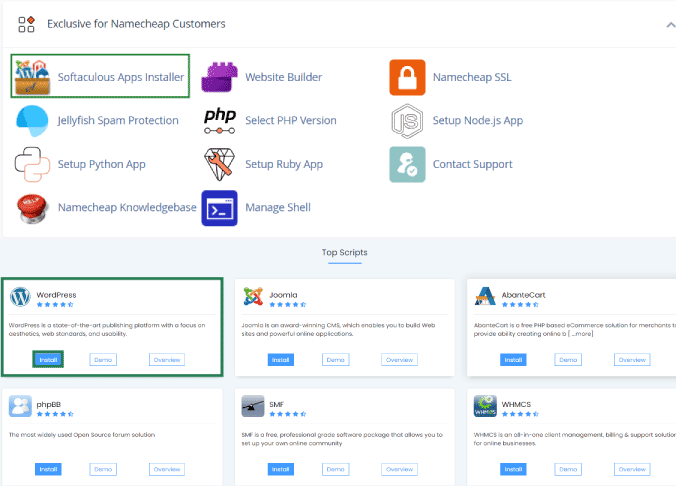View the WordPress Demo
Image resolution: width=676 pixels, height=486 pixels.
coord(103,360)
